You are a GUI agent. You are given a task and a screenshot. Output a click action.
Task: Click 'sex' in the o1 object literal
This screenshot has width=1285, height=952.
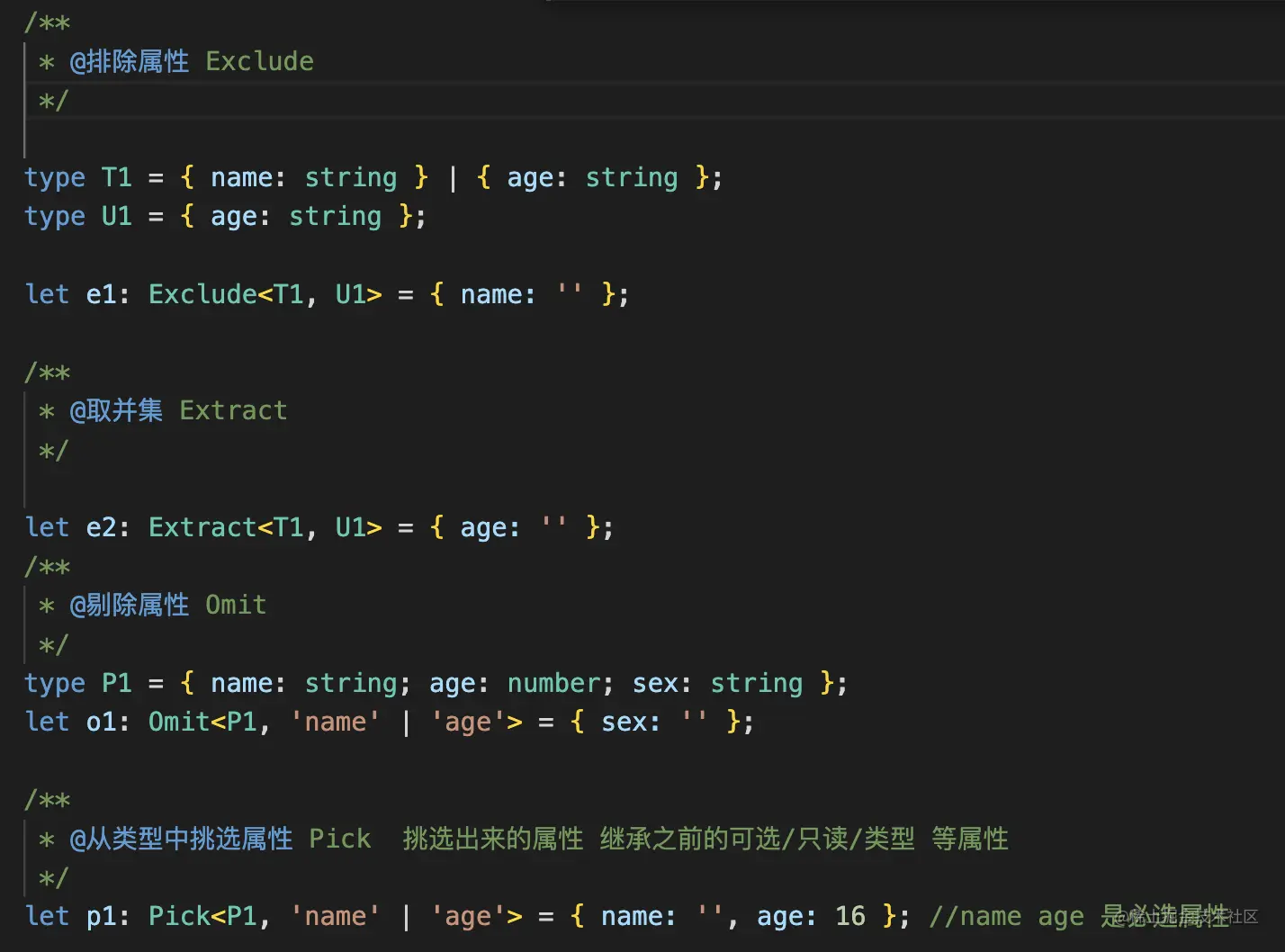[x=625, y=722]
